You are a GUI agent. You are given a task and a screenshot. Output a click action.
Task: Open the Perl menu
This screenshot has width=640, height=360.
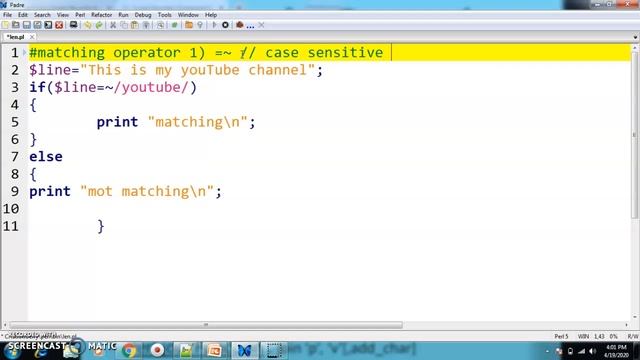[80, 15]
